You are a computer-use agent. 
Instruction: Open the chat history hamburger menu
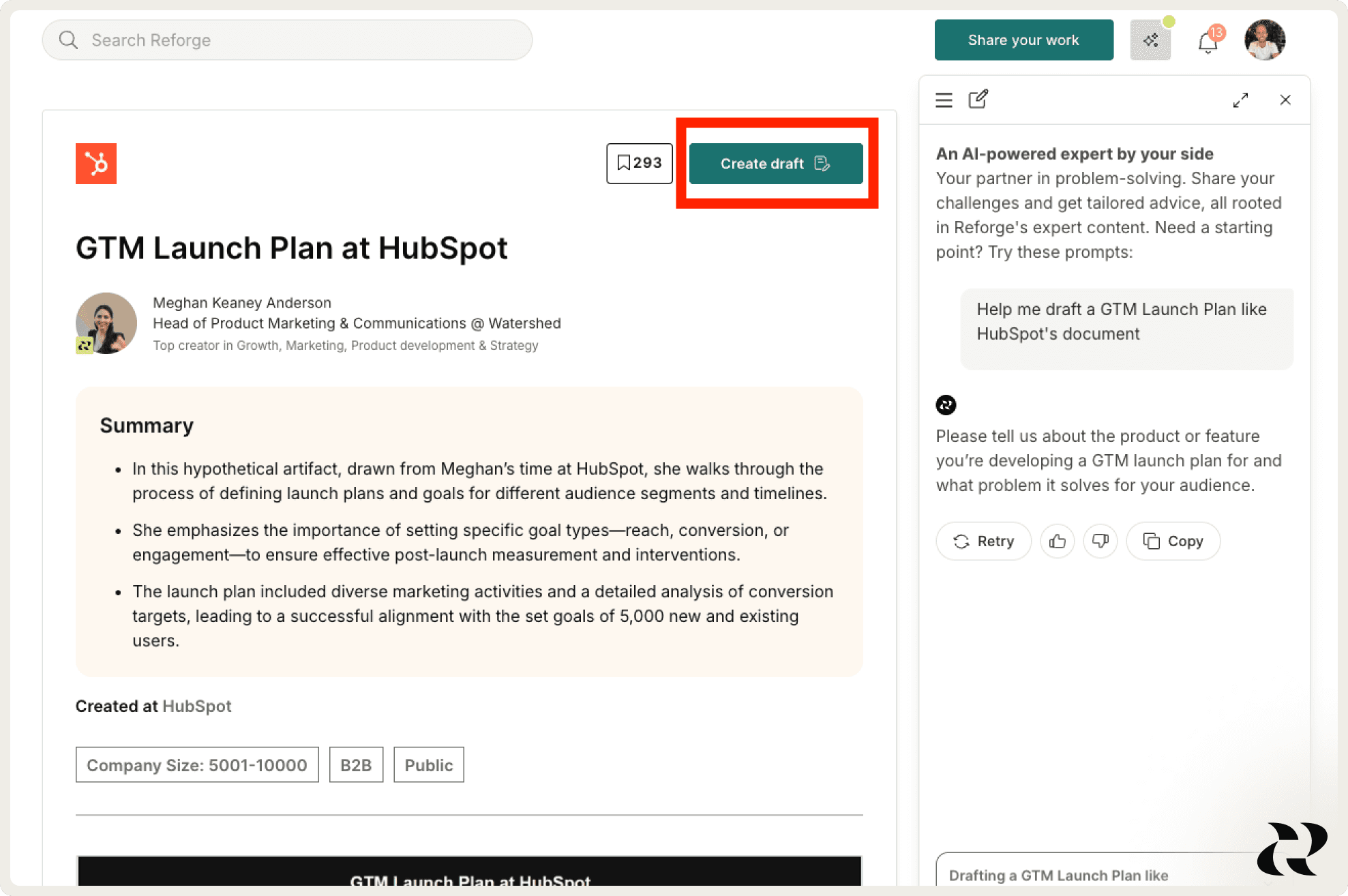[x=944, y=100]
